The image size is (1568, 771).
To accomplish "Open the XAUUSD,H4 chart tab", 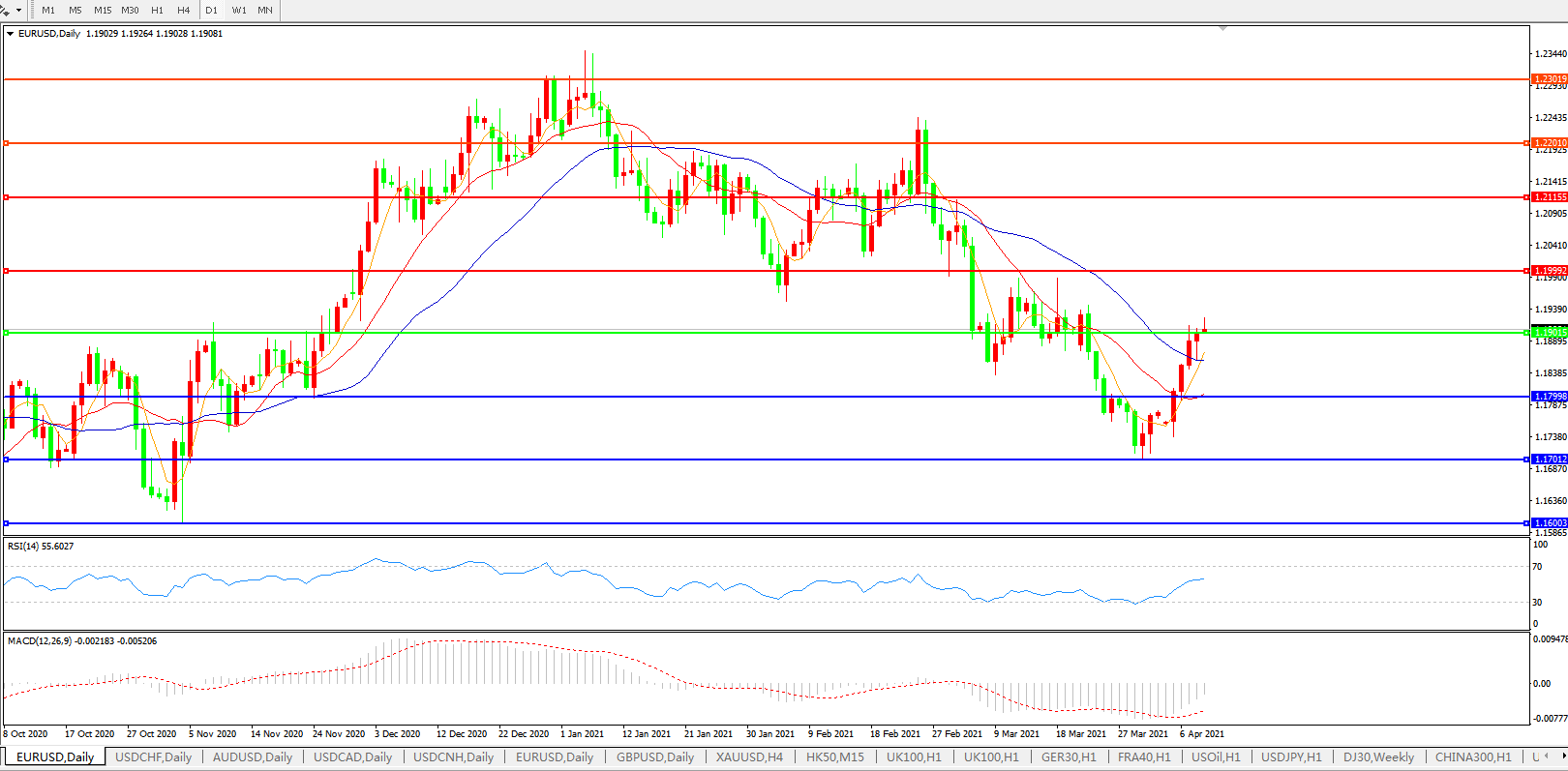I will 749,757.
